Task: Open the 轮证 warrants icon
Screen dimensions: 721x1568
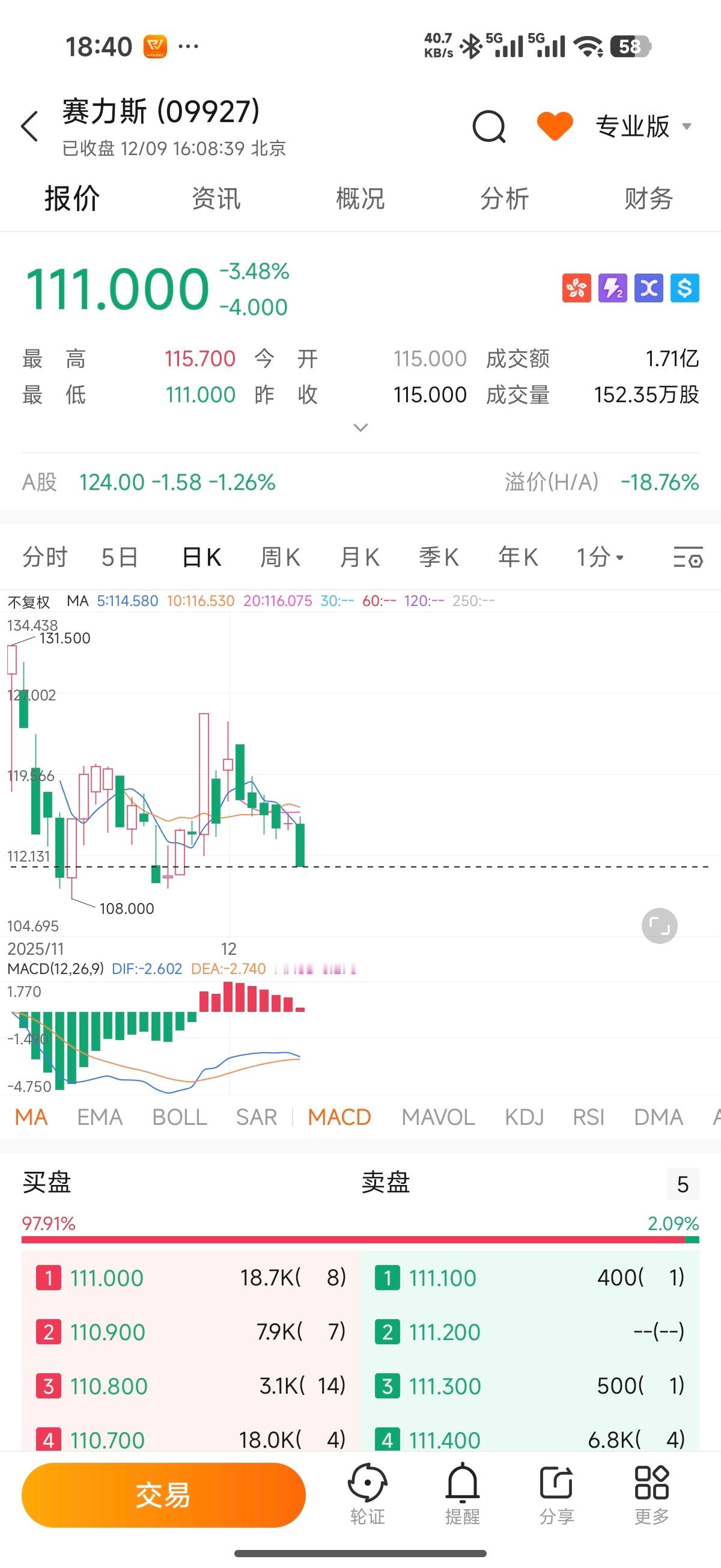Action: tap(368, 1493)
